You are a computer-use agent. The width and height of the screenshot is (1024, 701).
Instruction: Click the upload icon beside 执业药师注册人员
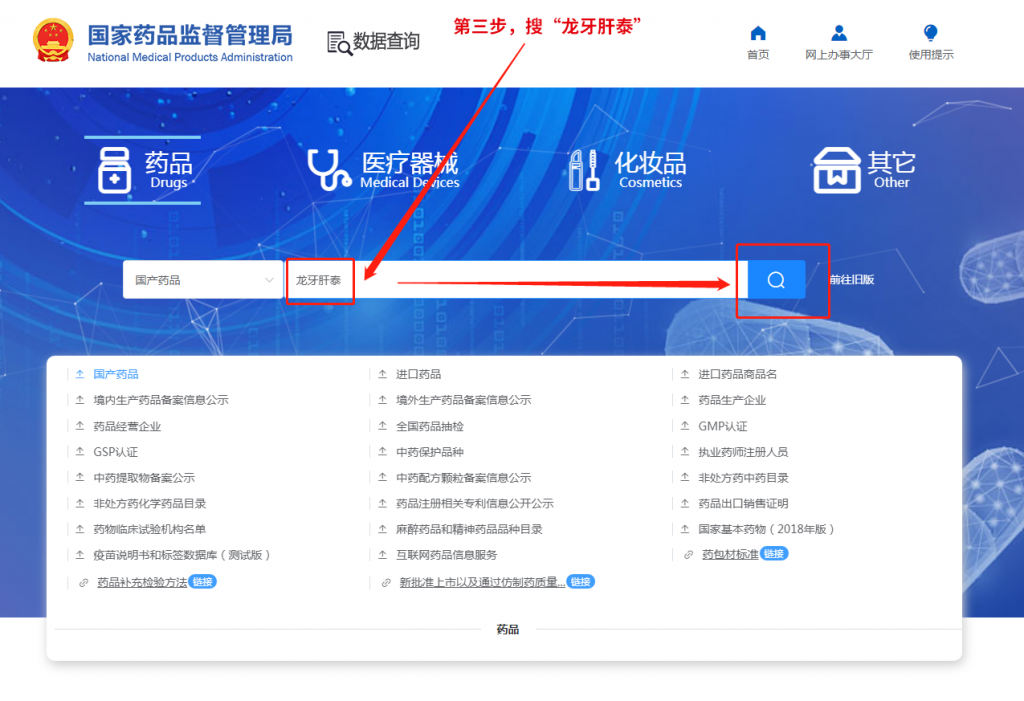click(x=685, y=451)
